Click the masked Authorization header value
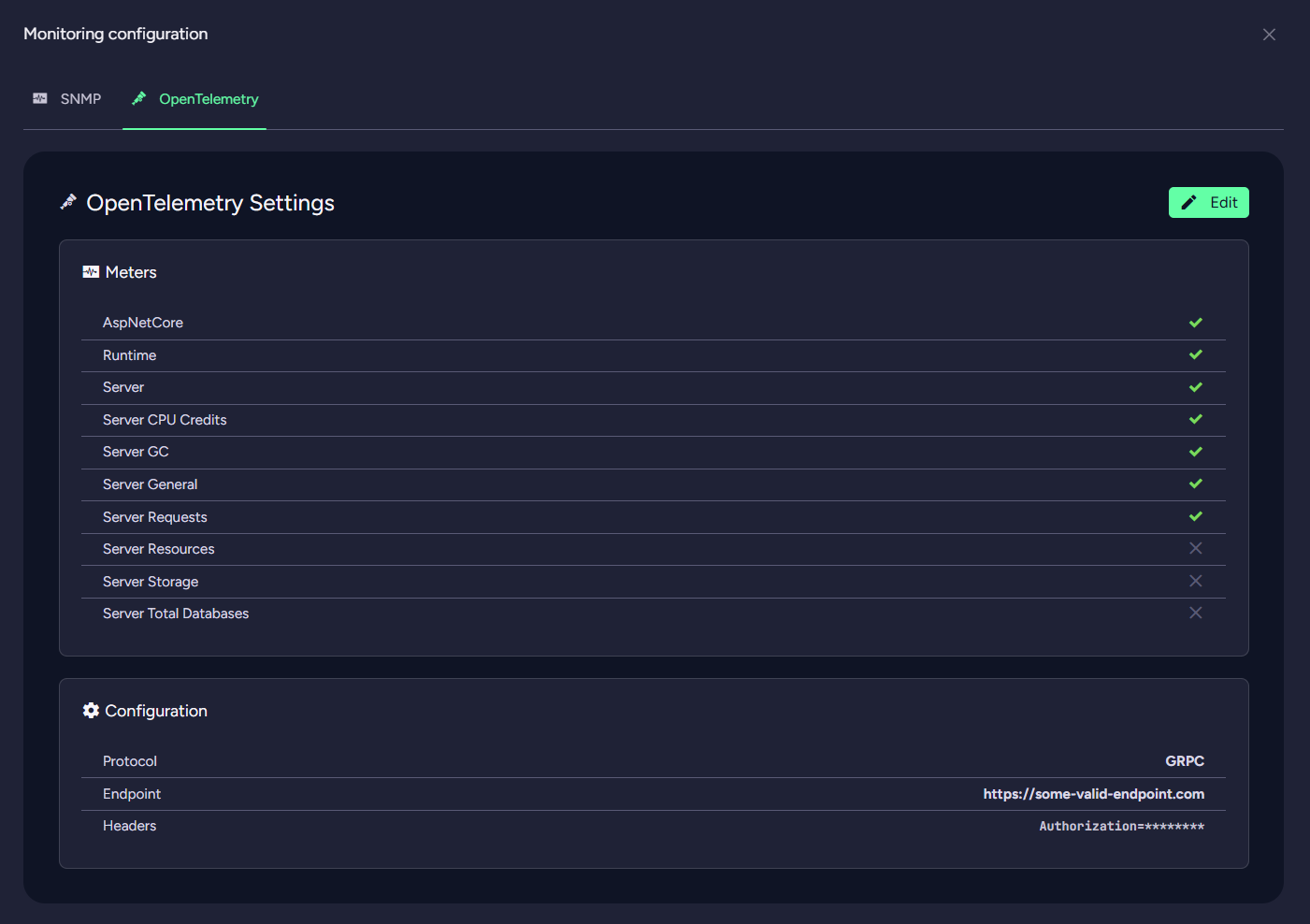Image resolution: width=1310 pixels, height=924 pixels. coord(1121,826)
